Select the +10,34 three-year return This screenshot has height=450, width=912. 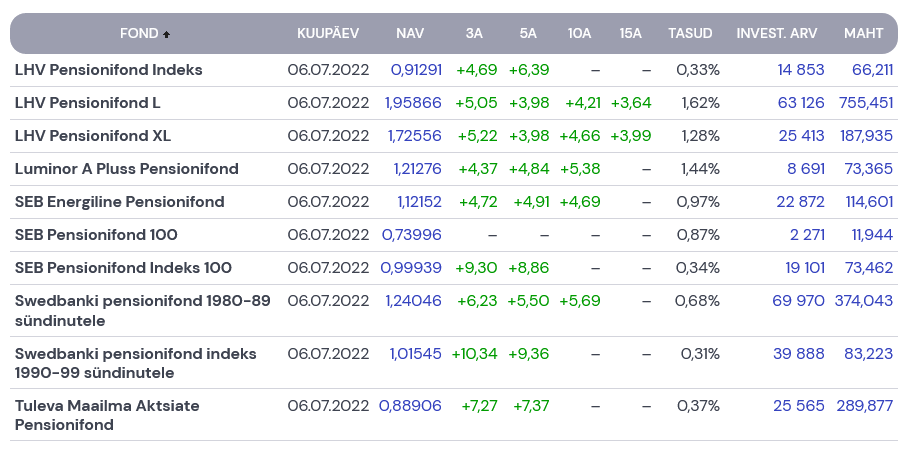tap(475, 354)
